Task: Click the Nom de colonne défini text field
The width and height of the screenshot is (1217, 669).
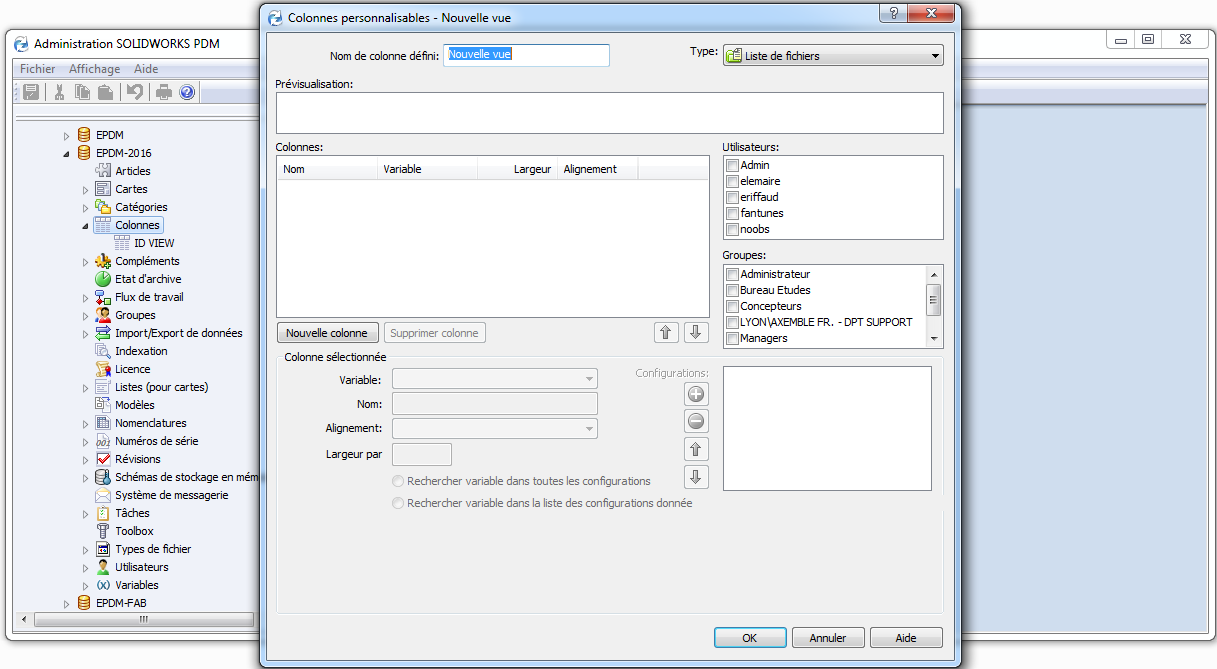Action: pyautogui.click(x=527, y=55)
